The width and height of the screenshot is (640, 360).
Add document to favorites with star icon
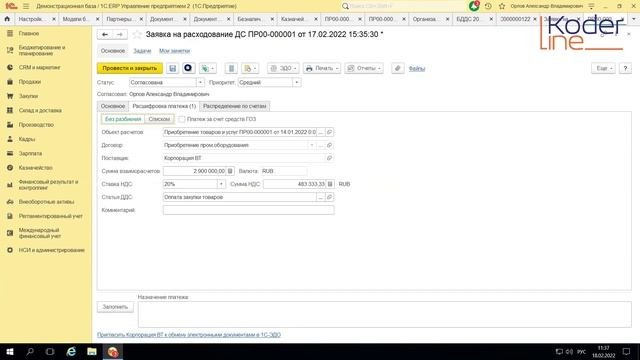137,35
